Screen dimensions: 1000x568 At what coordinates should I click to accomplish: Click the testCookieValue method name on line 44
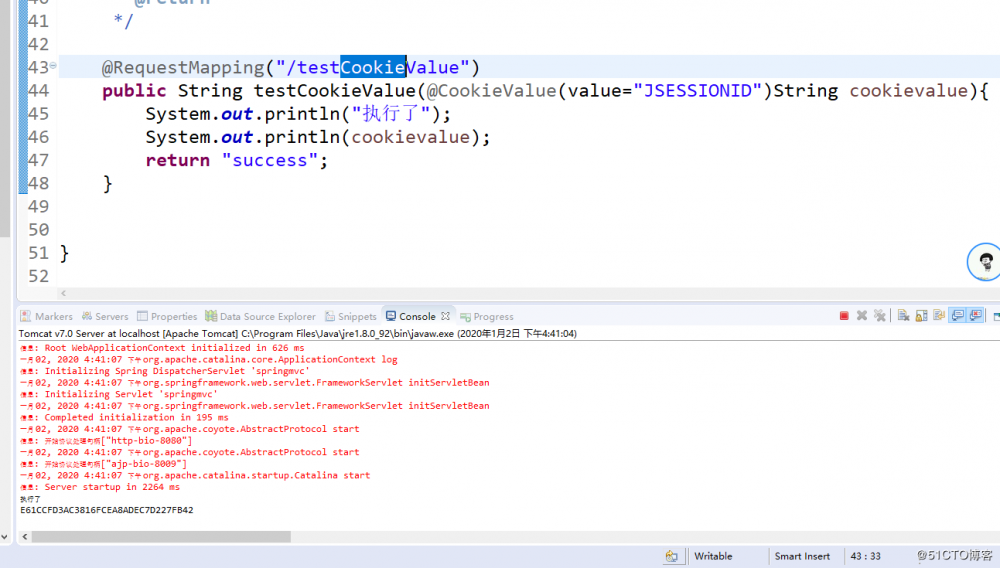click(x=335, y=91)
